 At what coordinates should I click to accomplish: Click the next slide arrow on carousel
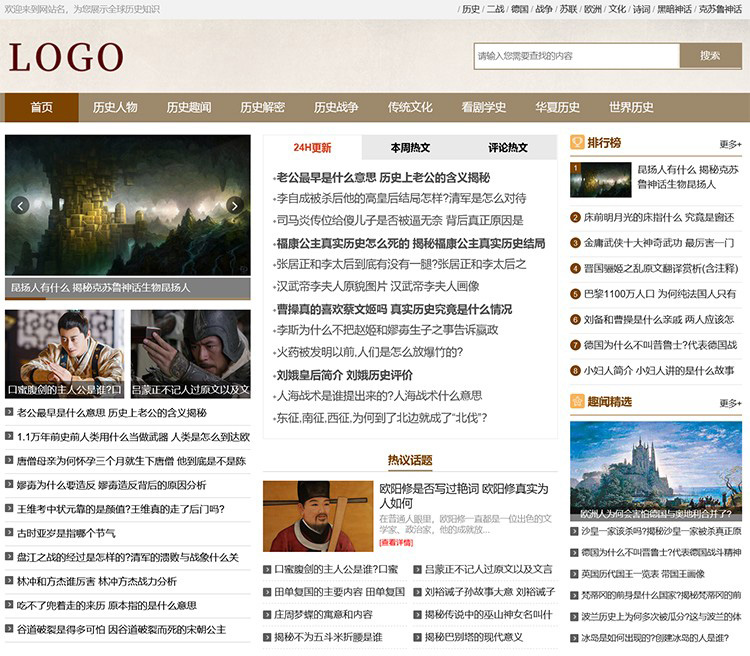pos(235,206)
